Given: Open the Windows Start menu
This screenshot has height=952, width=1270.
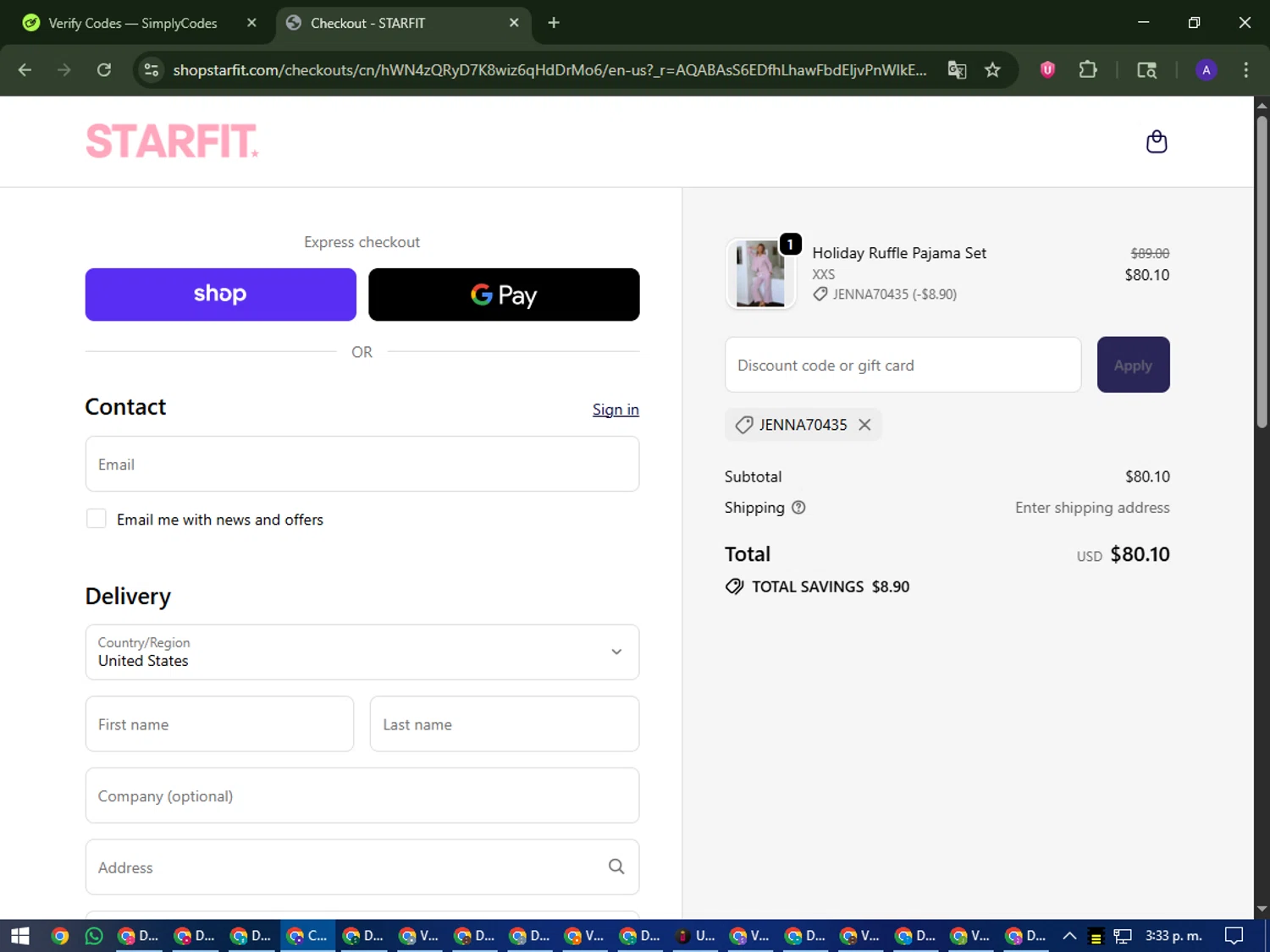Looking at the screenshot, I should pyautogui.click(x=20, y=936).
